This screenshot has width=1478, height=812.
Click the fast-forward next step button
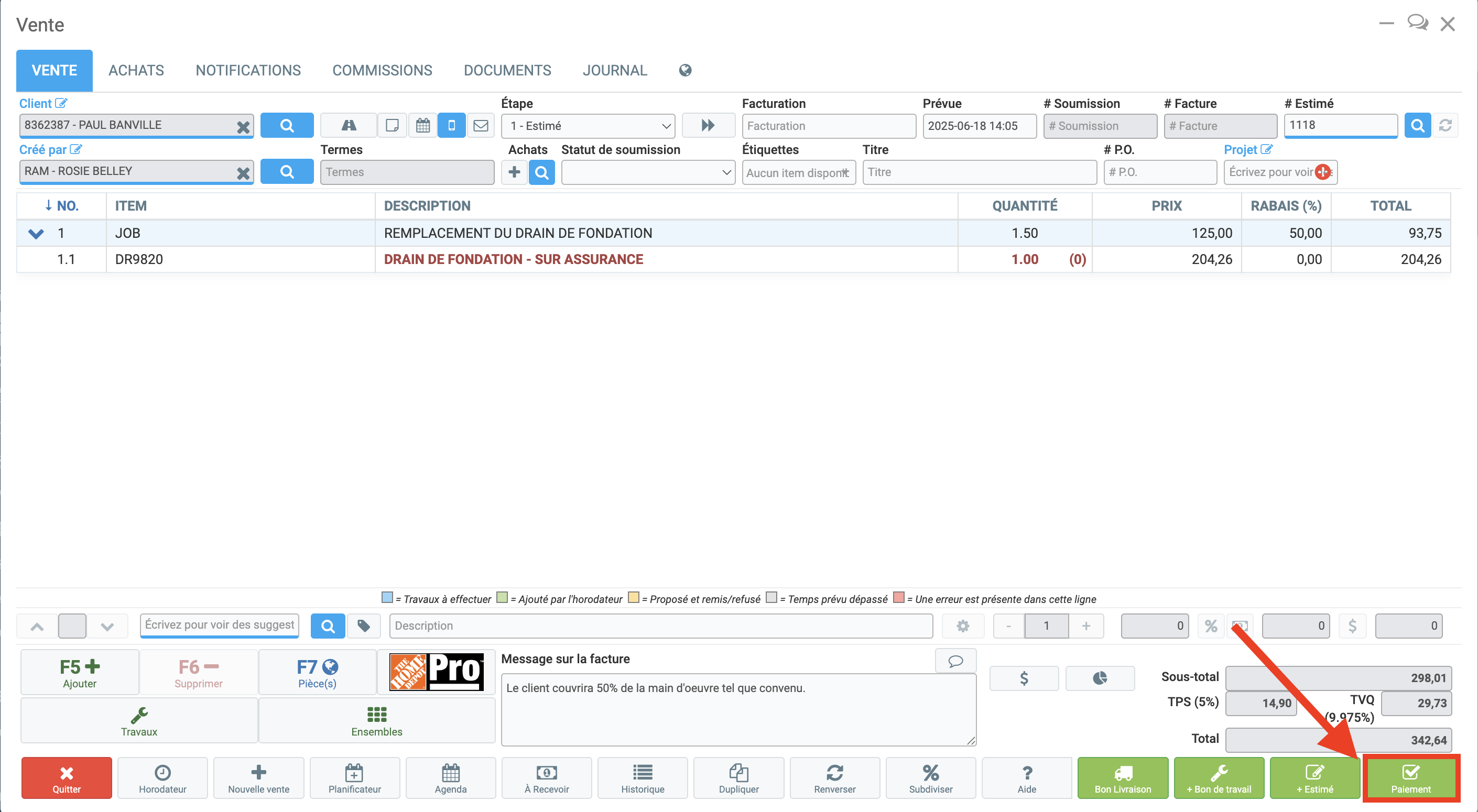(x=708, y=126)
